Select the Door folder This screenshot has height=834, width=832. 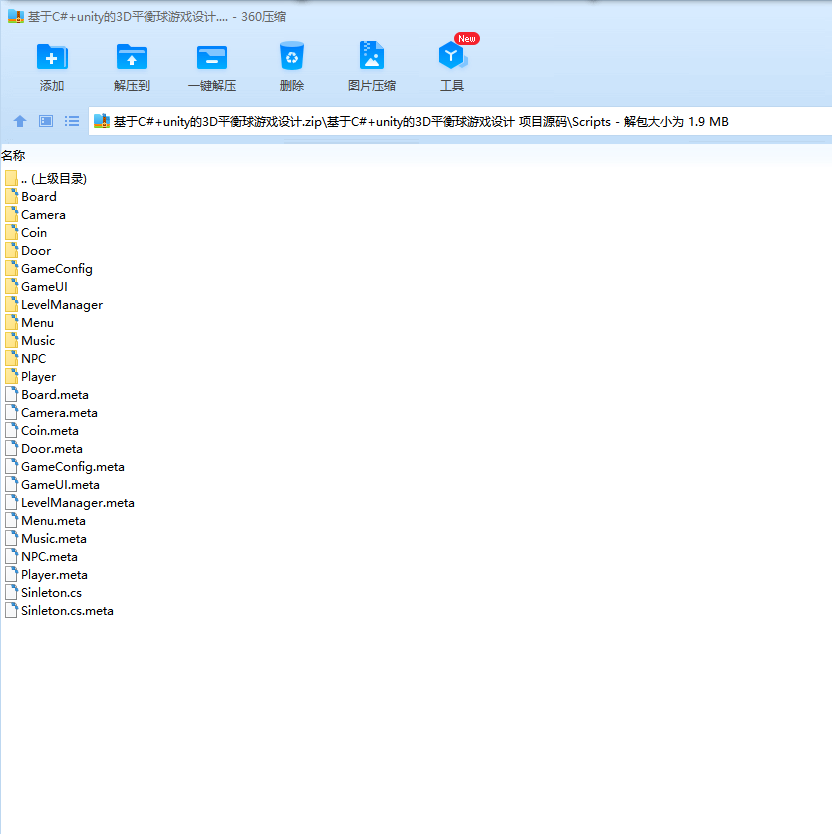coord(28,251)
